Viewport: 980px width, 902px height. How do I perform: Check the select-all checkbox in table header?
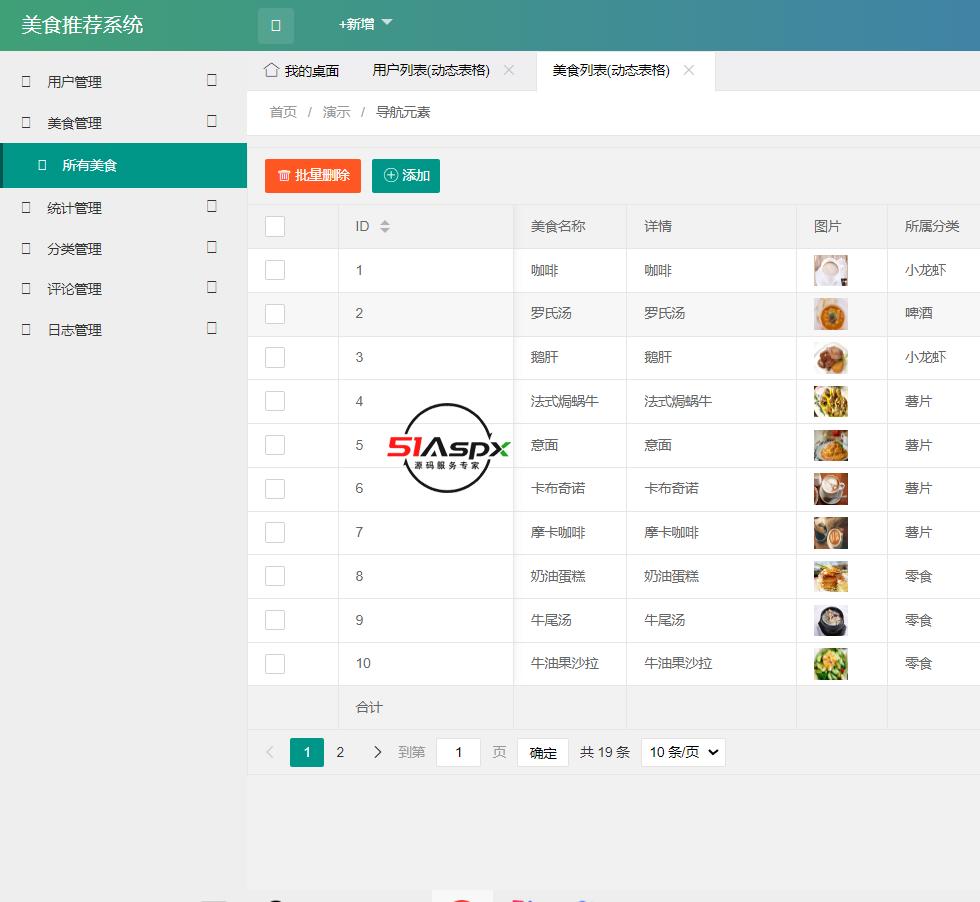[274, 226]
